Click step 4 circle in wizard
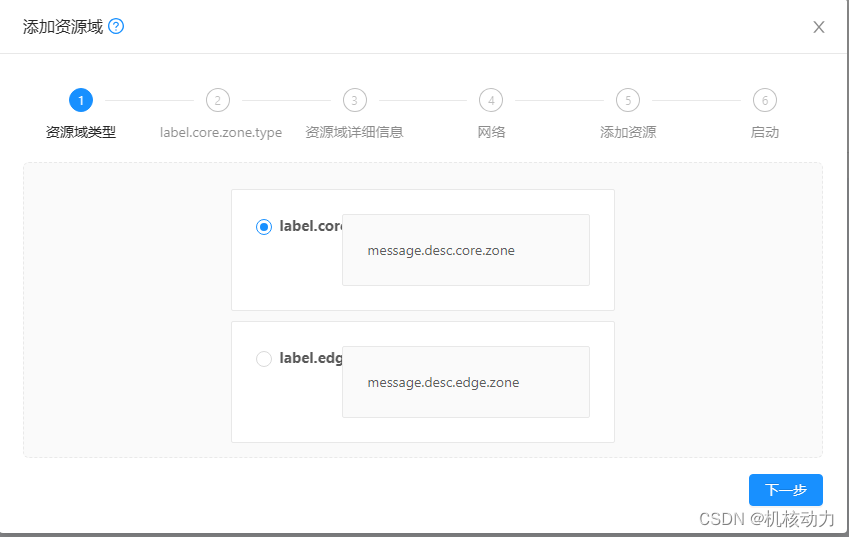The width and height of the screenshot is (849, 537). (491, 100)
